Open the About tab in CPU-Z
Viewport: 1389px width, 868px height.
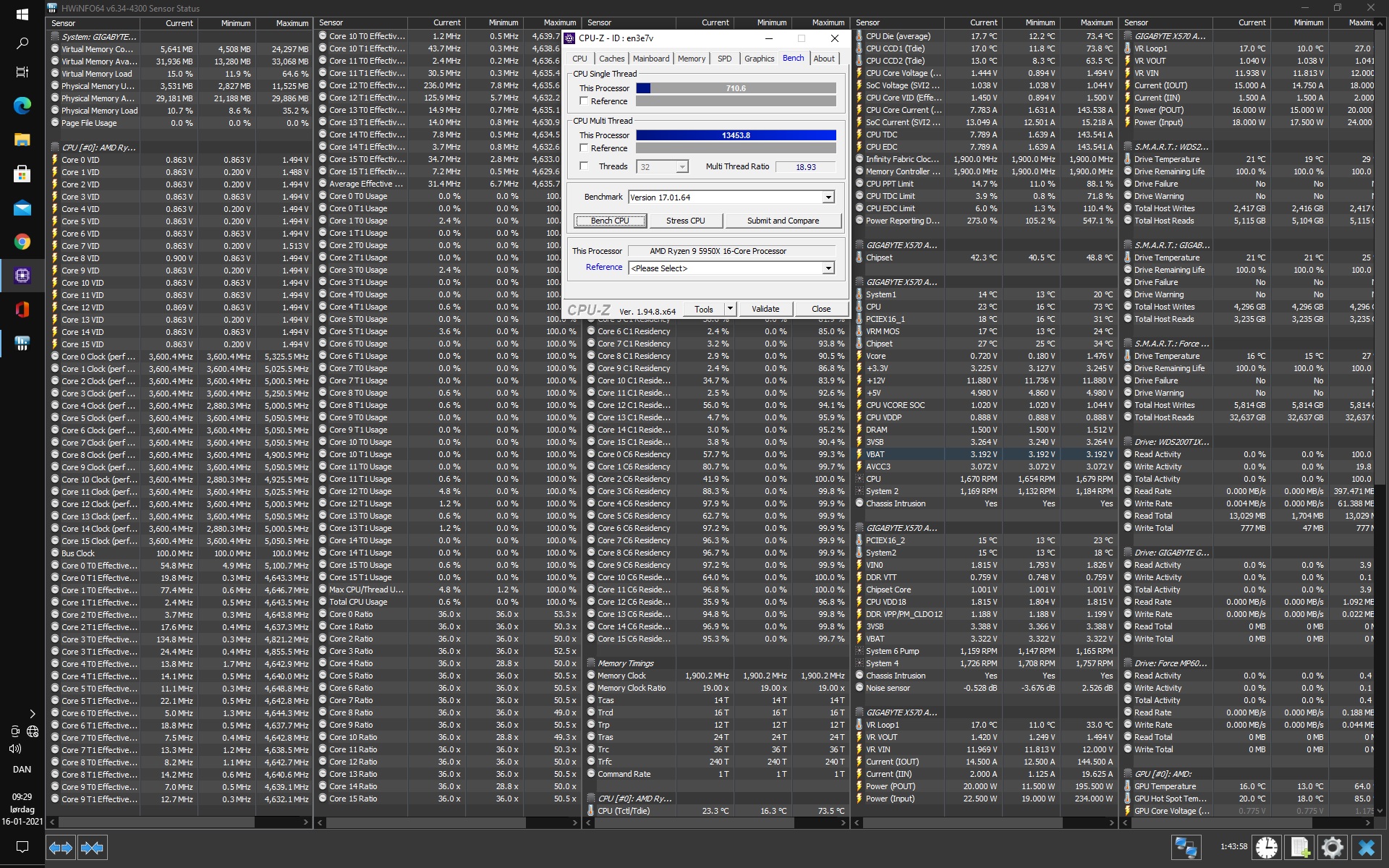[x=824, y=59]
